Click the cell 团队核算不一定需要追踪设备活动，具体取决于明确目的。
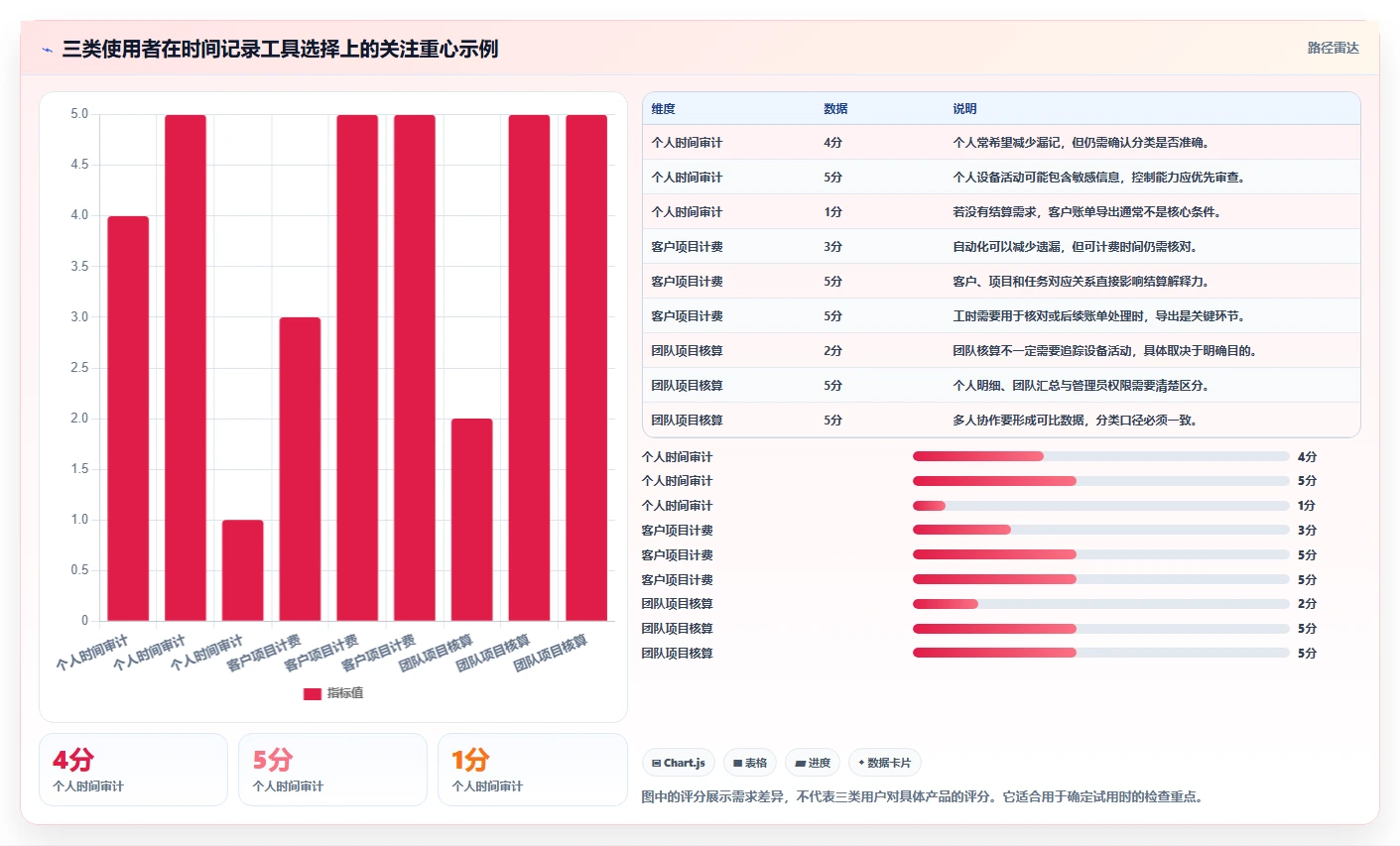The width and height of the screenshot is (1400, 846). tap(1104, 351)
